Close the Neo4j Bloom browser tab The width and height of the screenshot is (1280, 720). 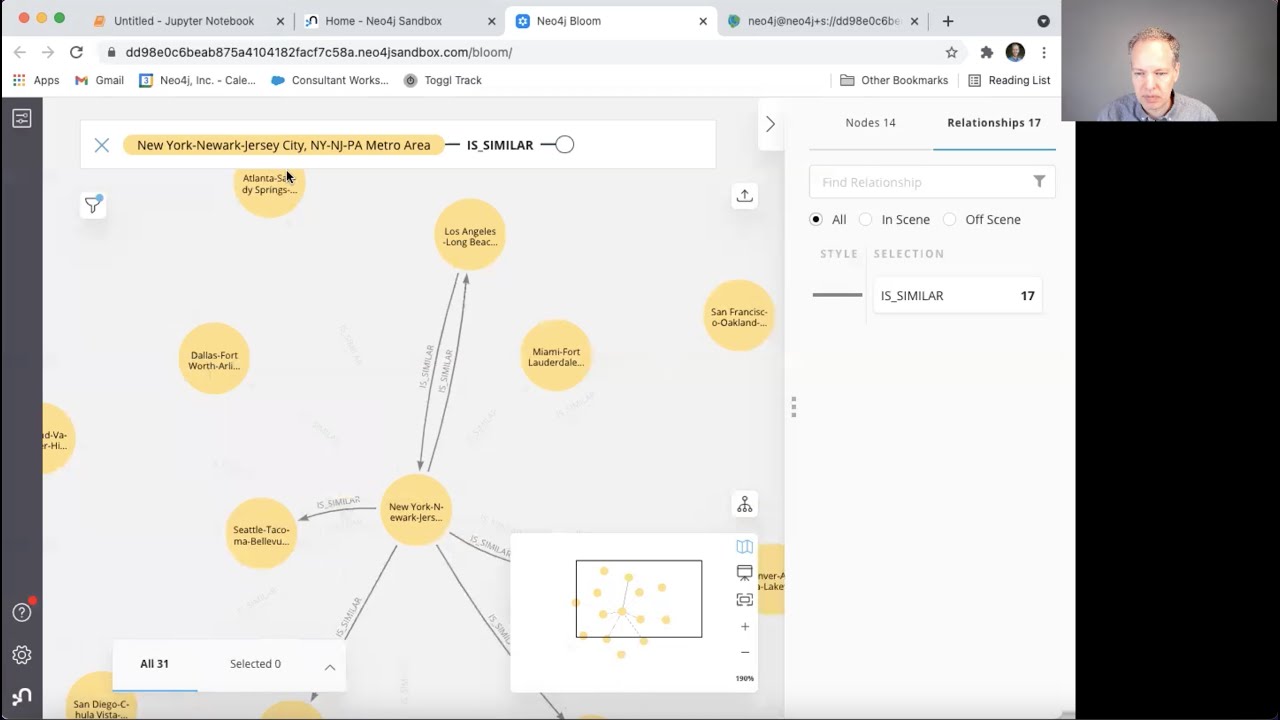pos(703,21)
